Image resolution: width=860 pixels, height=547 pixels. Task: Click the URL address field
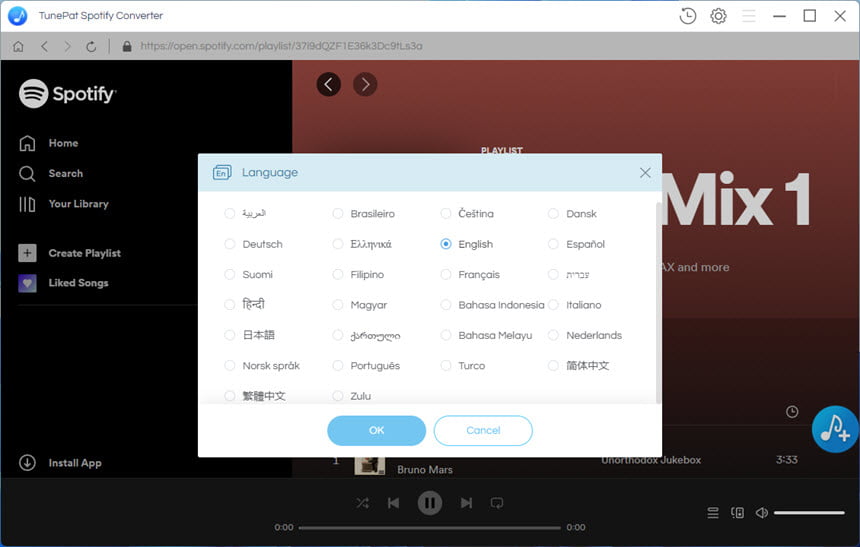click(x=281, y=46)
